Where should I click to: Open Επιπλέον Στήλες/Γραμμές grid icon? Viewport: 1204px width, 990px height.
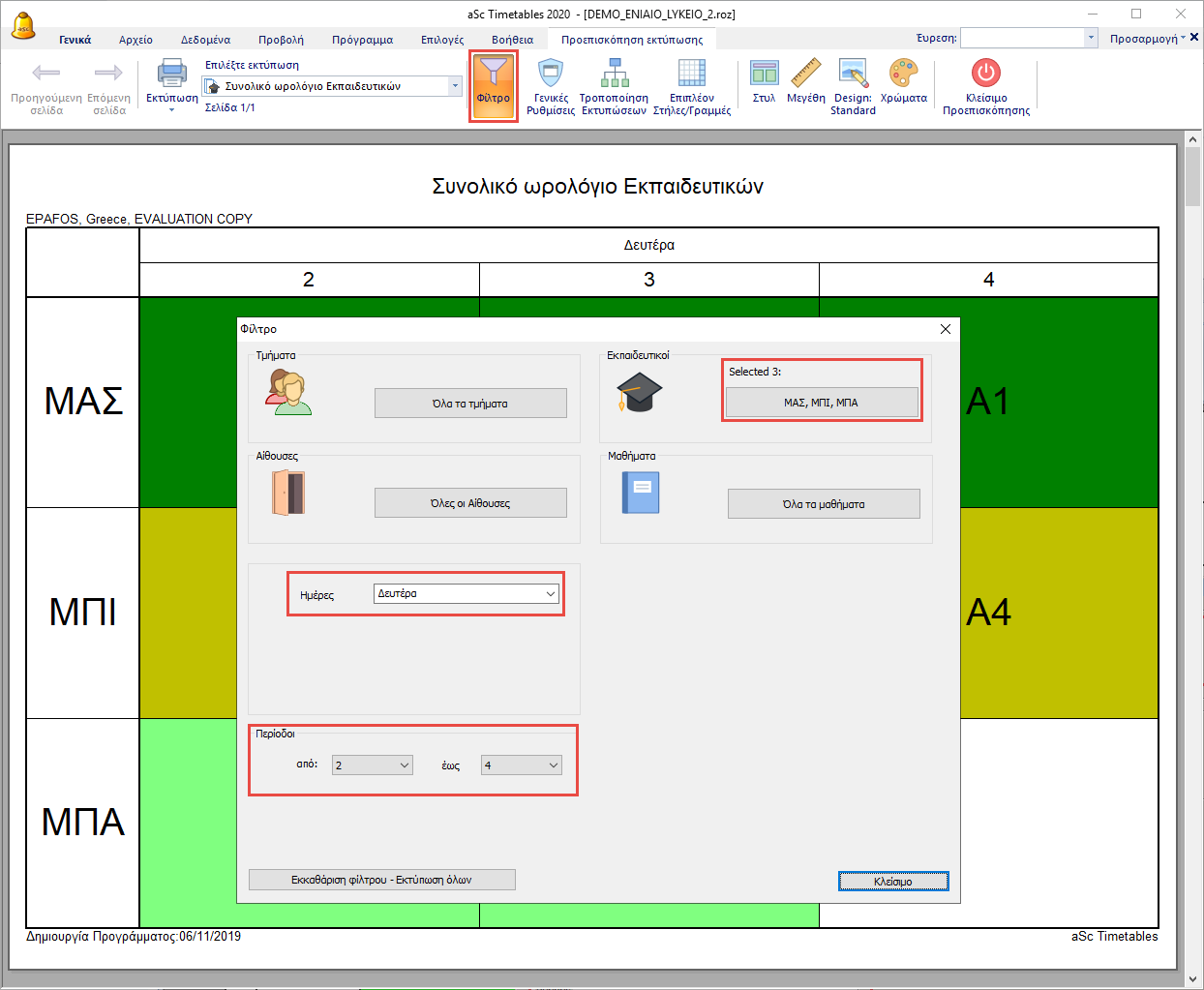(x=691, y=75)
